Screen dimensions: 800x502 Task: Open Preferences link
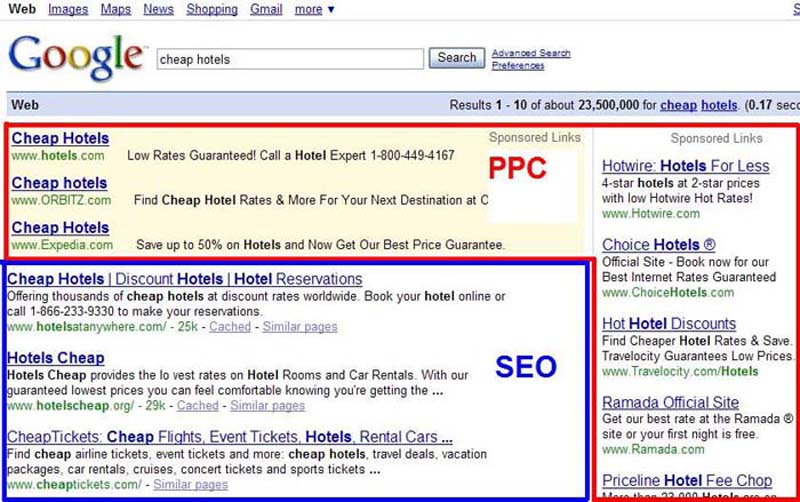click(x=518, y=65)
